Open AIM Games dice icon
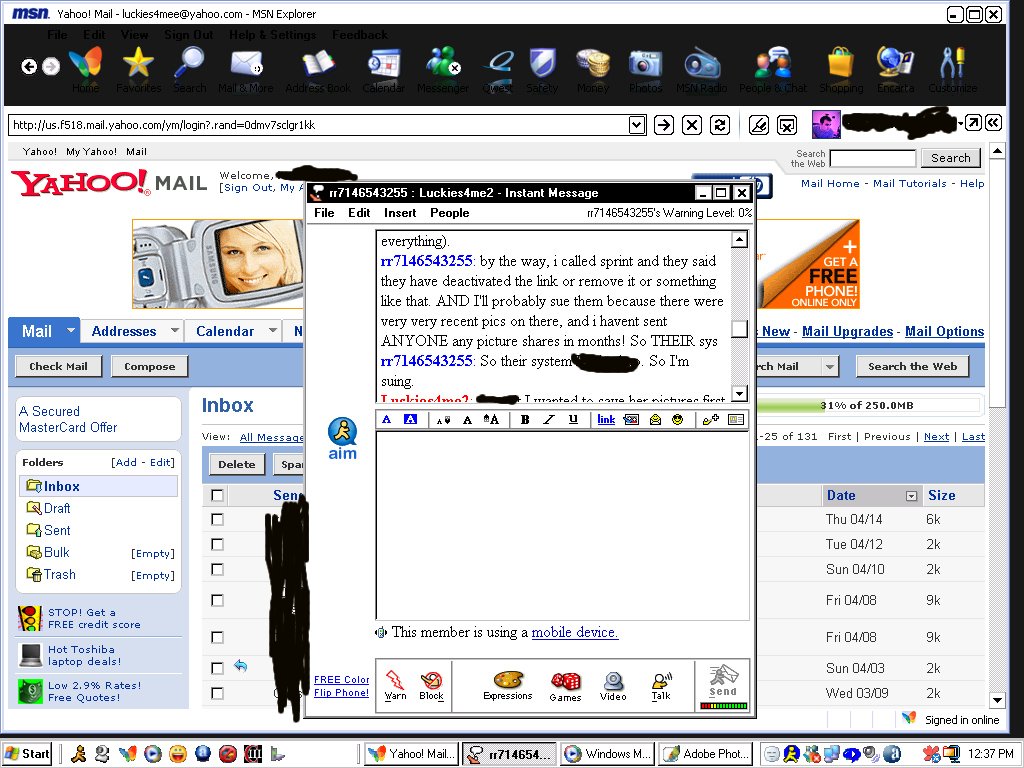Image resolution: width=1024 pixels, height=768 pixels. coord(566,686)
